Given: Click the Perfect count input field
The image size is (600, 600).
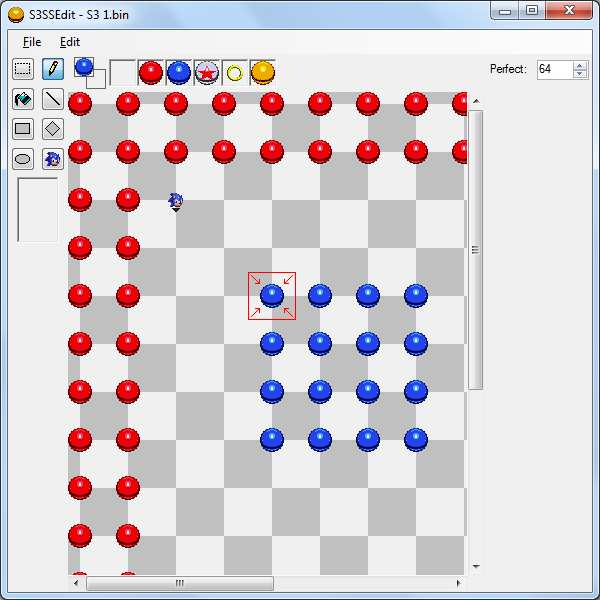Looking at the screenshot, I should (555, 70).
